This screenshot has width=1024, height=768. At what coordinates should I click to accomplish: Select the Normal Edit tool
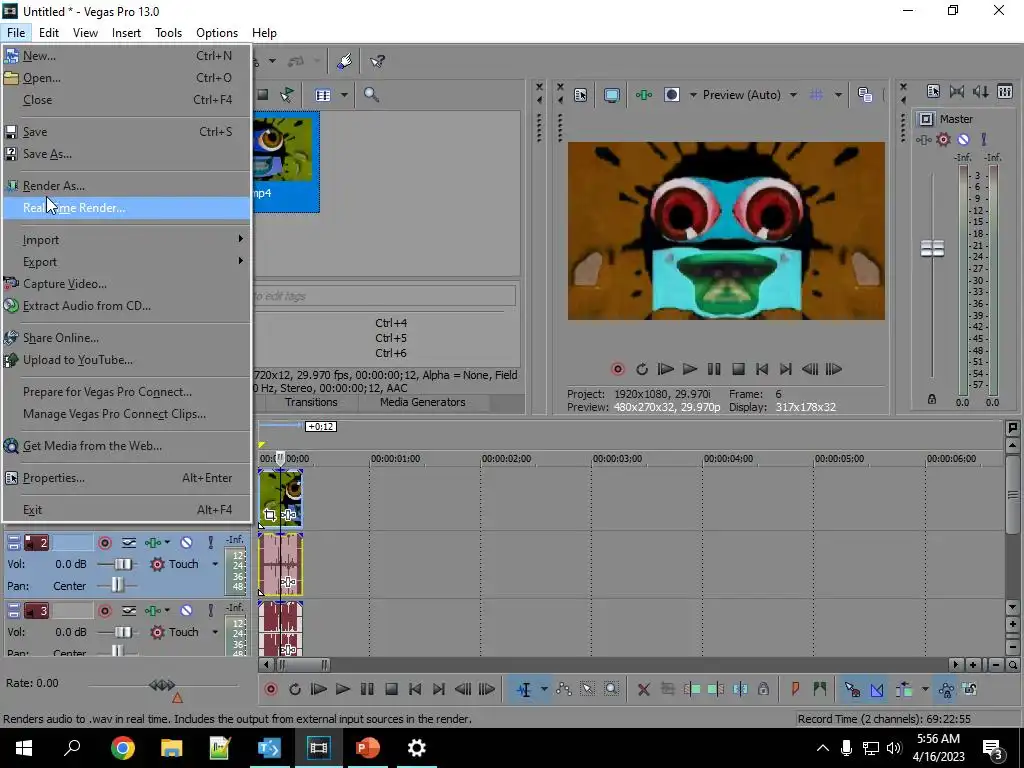524,689
